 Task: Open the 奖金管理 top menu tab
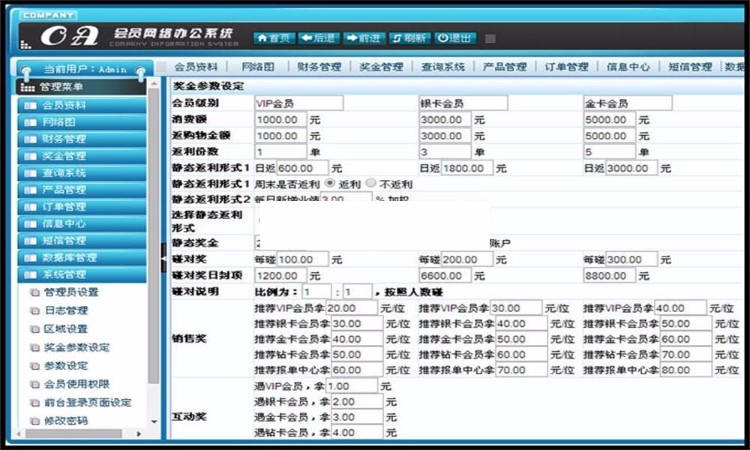coord(381,66)
